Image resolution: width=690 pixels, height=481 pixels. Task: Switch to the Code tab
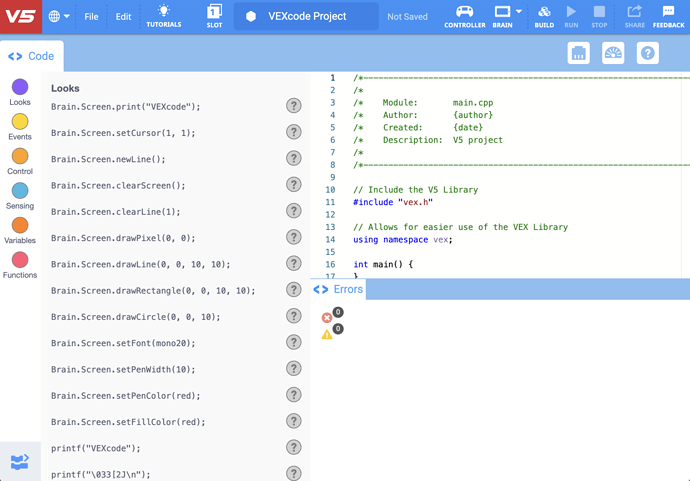pos(32,56)
